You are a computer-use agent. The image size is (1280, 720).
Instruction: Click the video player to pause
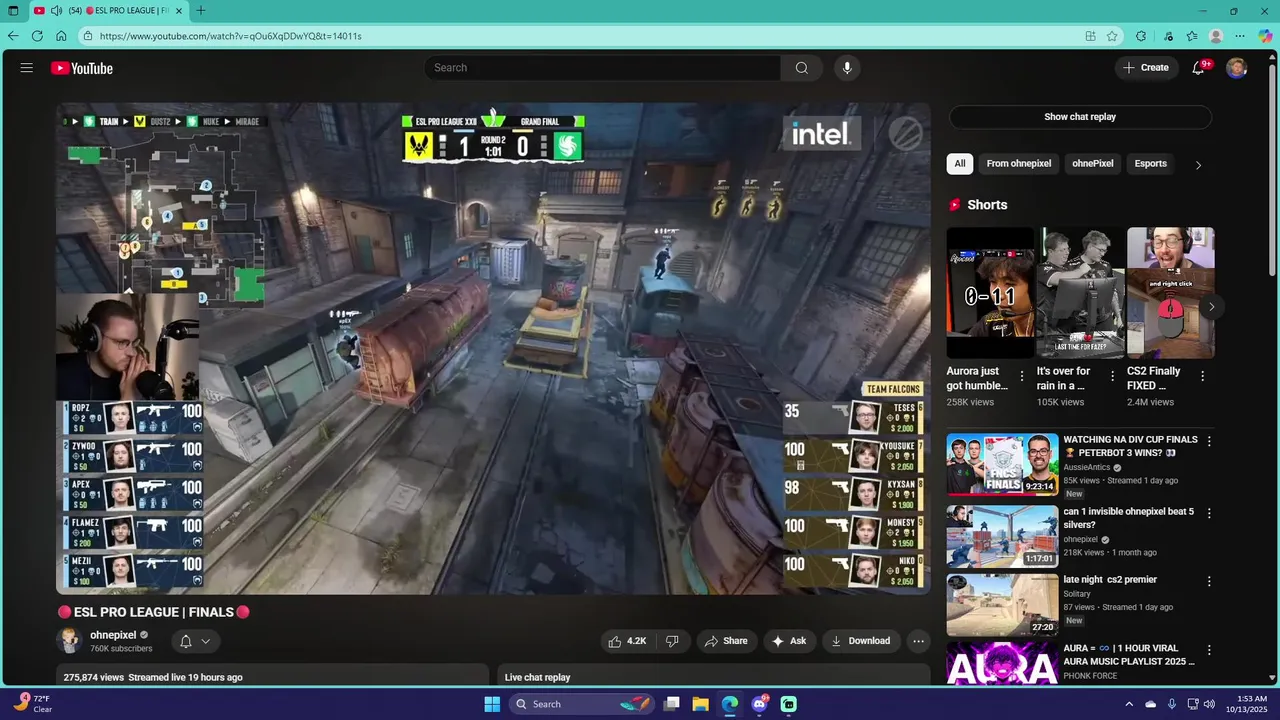493,348
